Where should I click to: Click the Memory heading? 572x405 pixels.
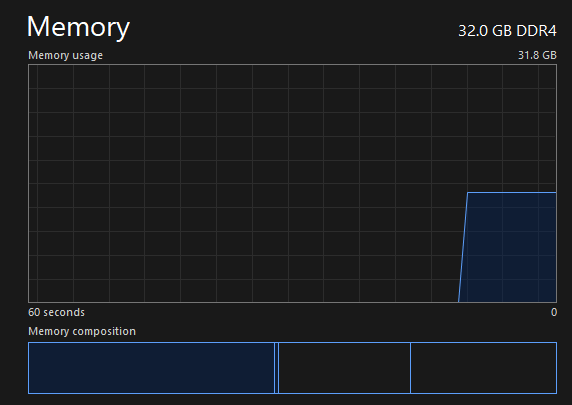coord(78,27)
